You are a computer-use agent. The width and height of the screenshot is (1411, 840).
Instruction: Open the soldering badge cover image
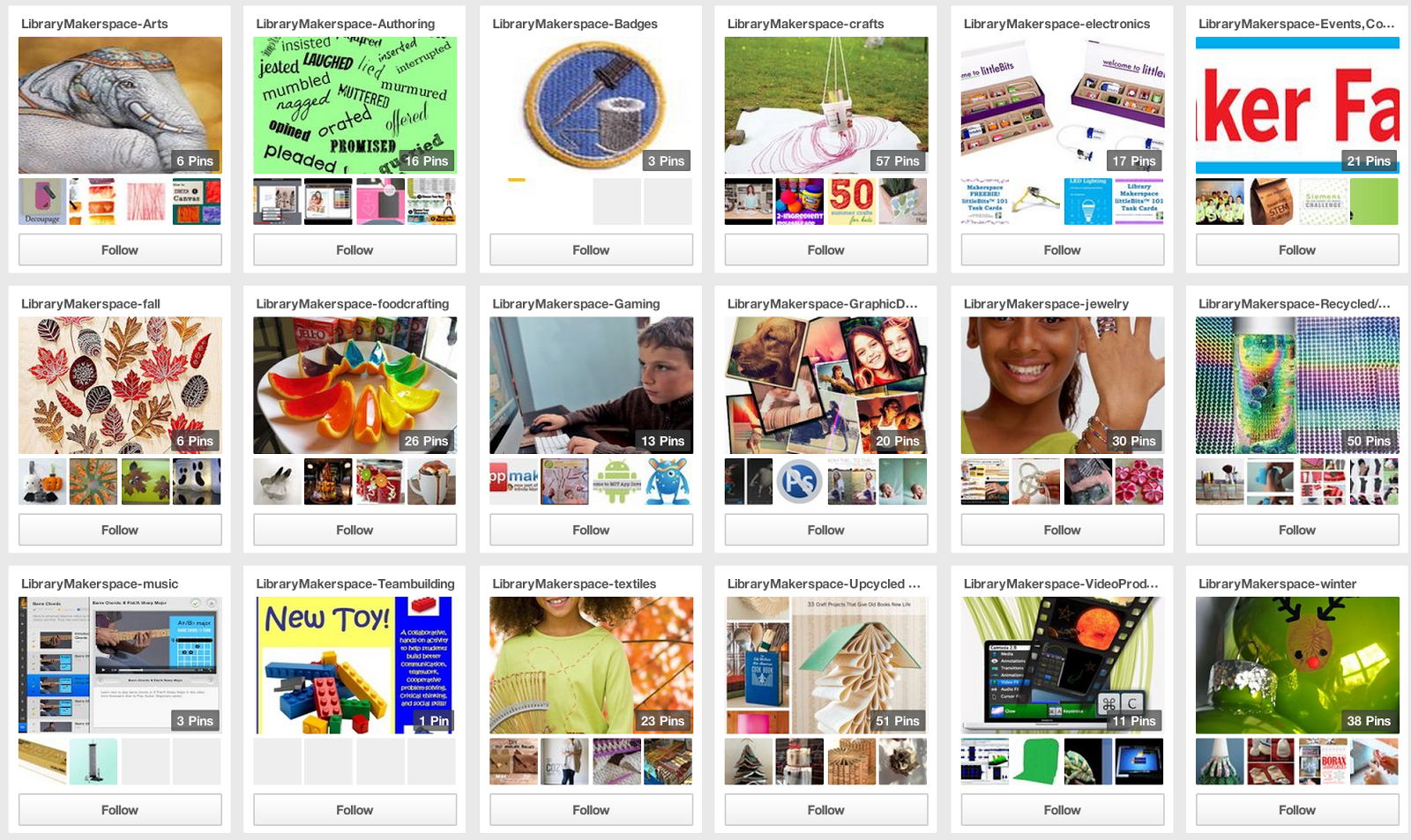pos(591,105)
